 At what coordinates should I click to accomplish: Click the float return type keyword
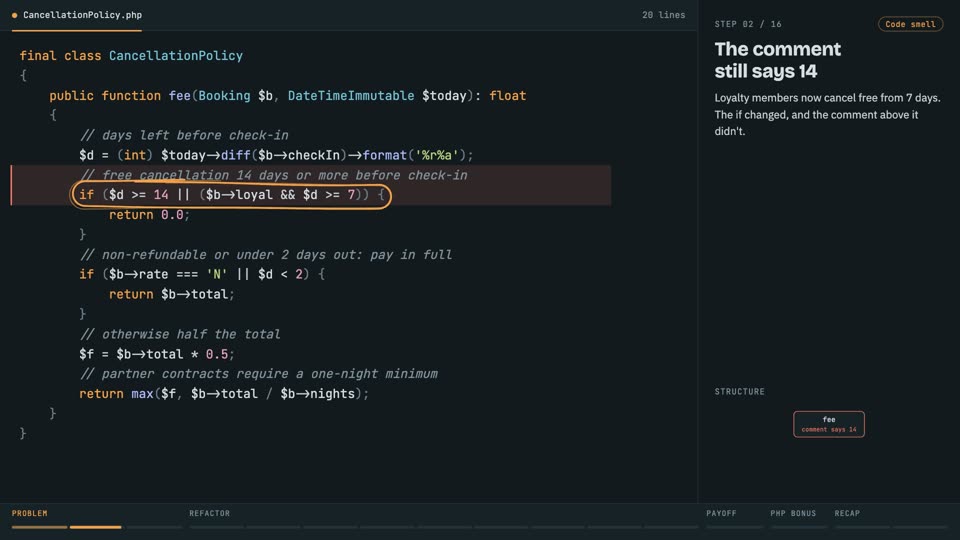508,96
